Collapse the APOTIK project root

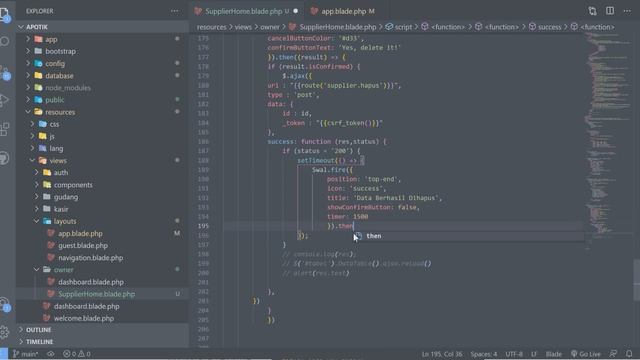[102, 27]
